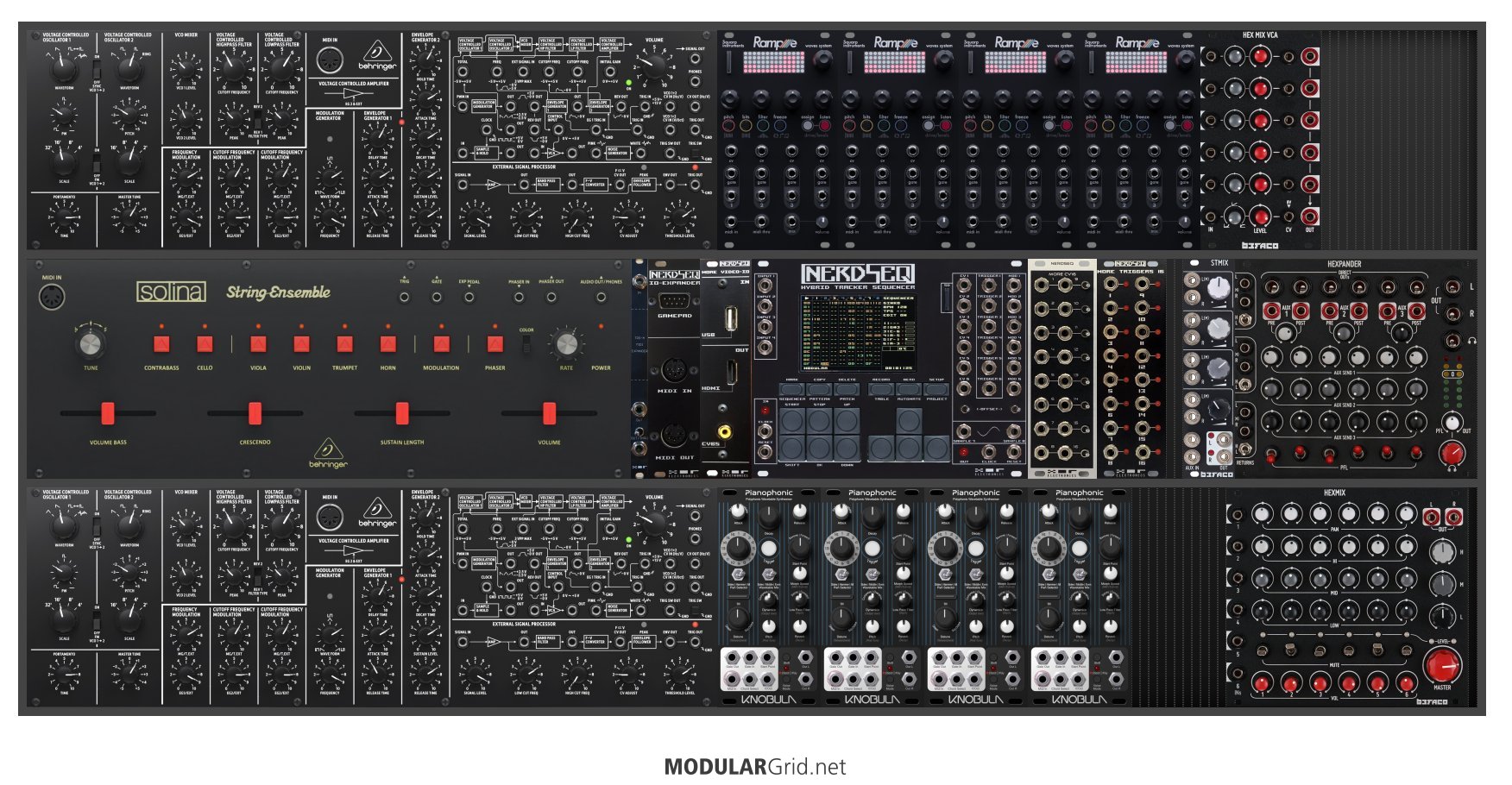Click the NerdSeq IO-Expander MIDI OUT socket
The width and height of the screenshot is (1512, 785).
(x=674, y=436)
